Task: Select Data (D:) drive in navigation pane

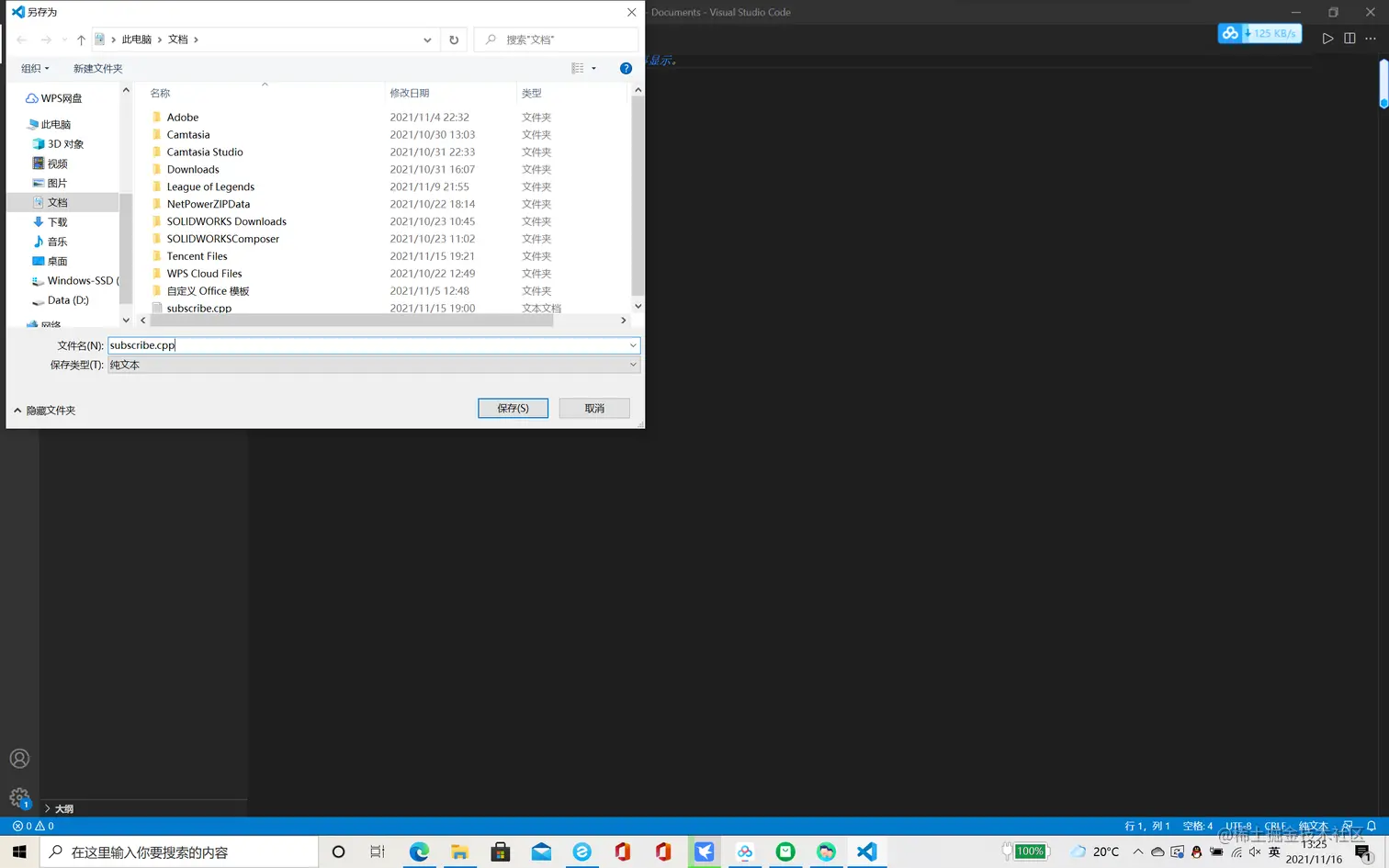Action: [x=61, y=300]
